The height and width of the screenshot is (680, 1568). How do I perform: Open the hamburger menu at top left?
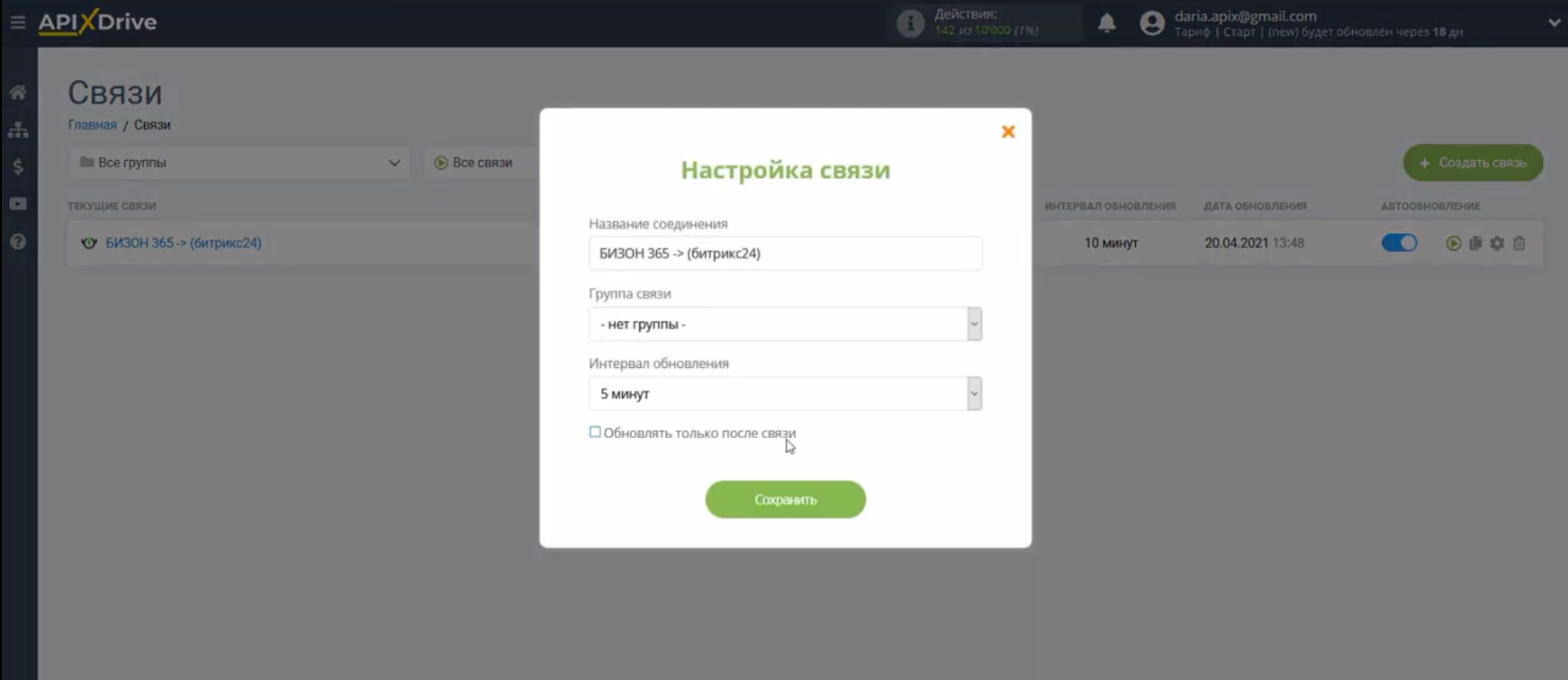[18, 22]
